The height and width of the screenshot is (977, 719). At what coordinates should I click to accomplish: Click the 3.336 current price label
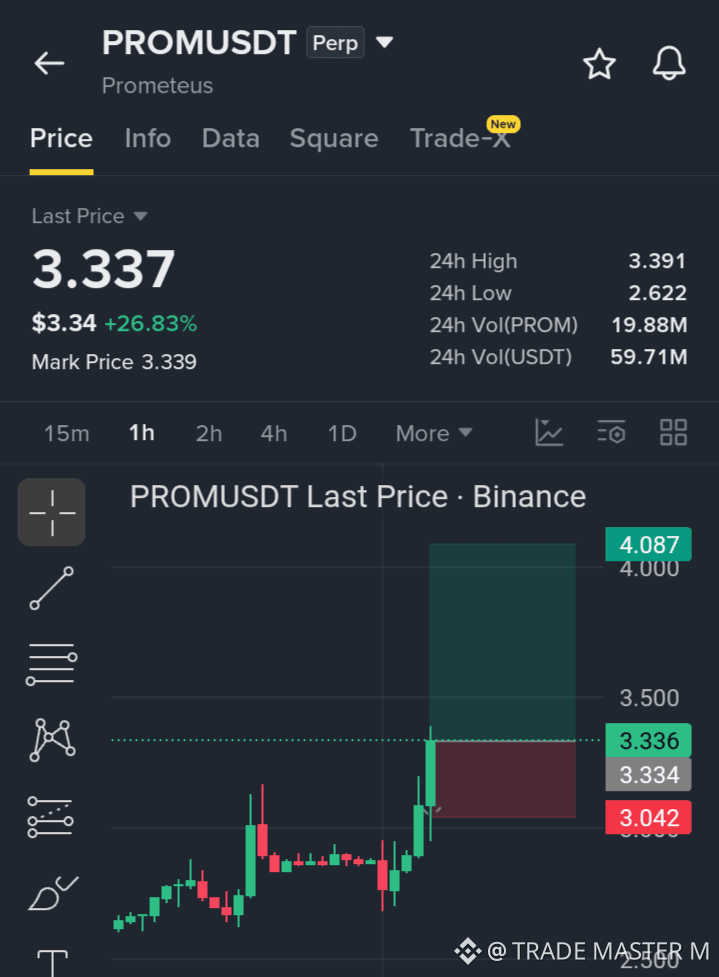(x=649, y=740)
